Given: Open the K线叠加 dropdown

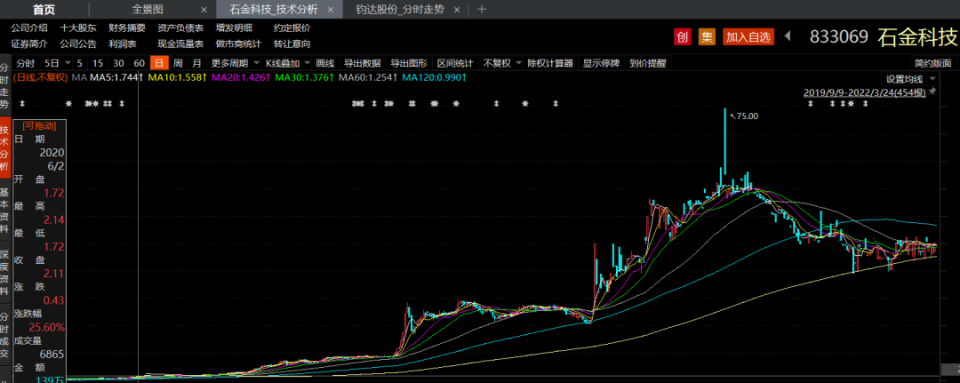Looking at the screenshot, I should pyautogui.click(x=287, y=63).
